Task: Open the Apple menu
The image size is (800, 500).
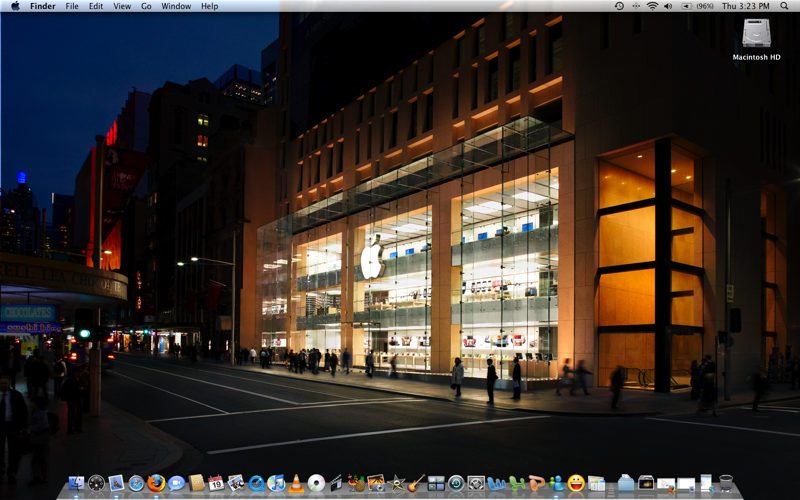Action: [15, 6]
